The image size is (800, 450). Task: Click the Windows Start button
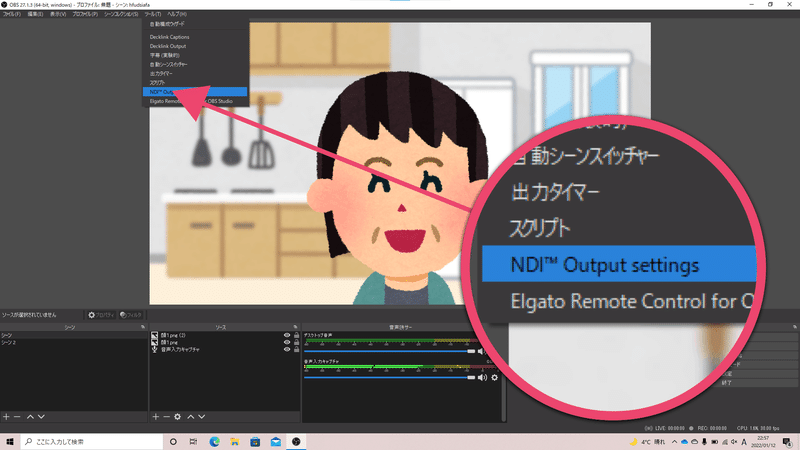click(10, 442)
